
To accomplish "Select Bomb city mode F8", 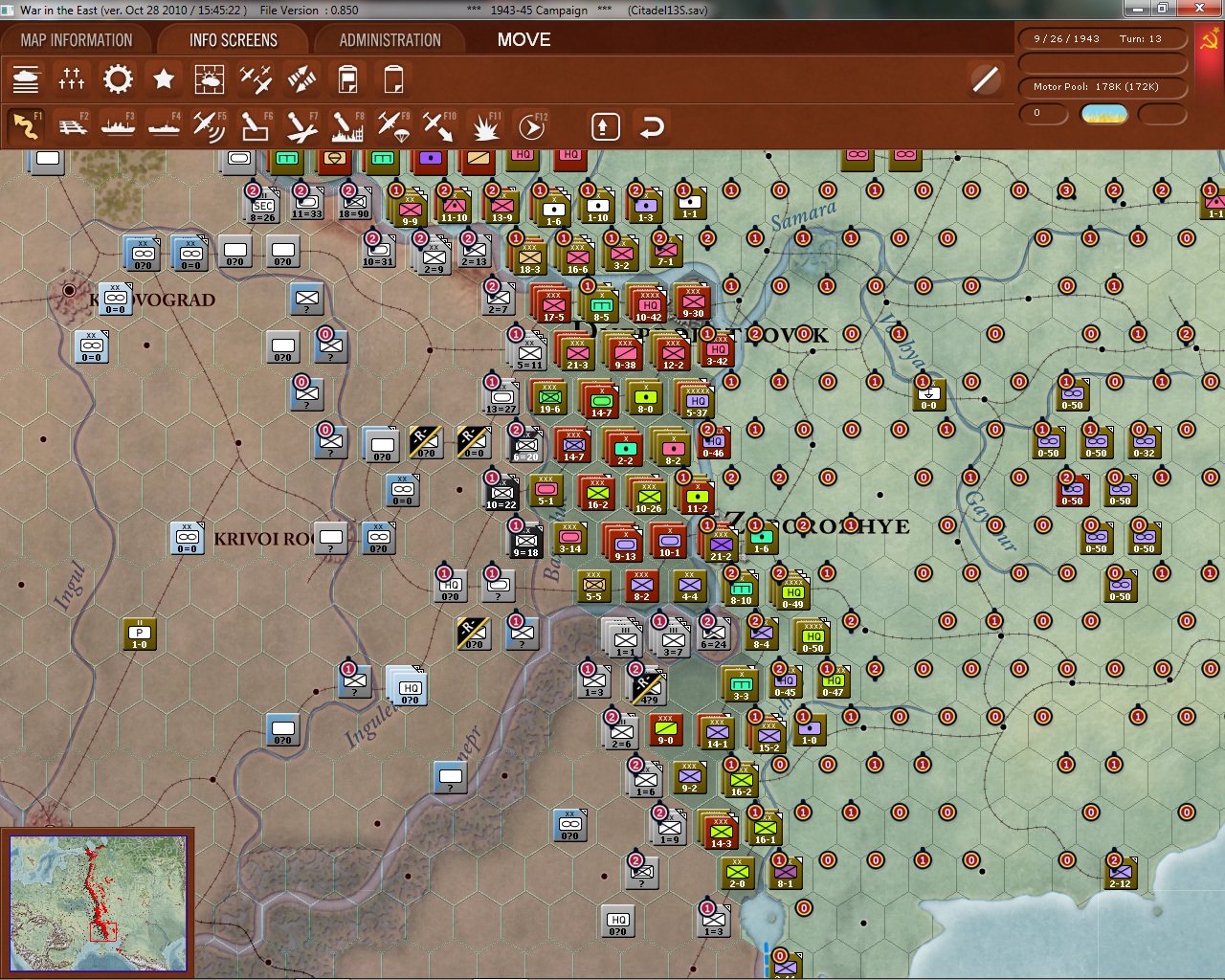I will pyautogui.click(x=347, y=126).
